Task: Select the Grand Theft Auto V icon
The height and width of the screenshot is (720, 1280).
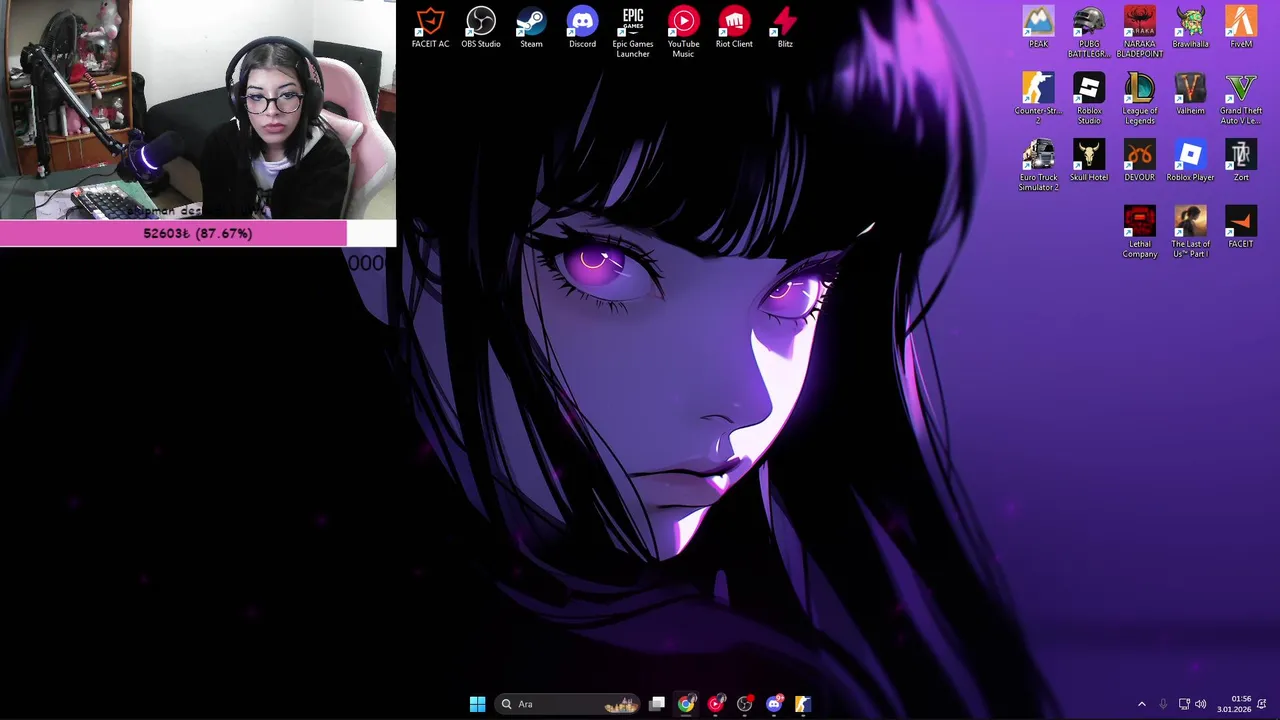Action: pyautogui.click(x=1241, y=98)
